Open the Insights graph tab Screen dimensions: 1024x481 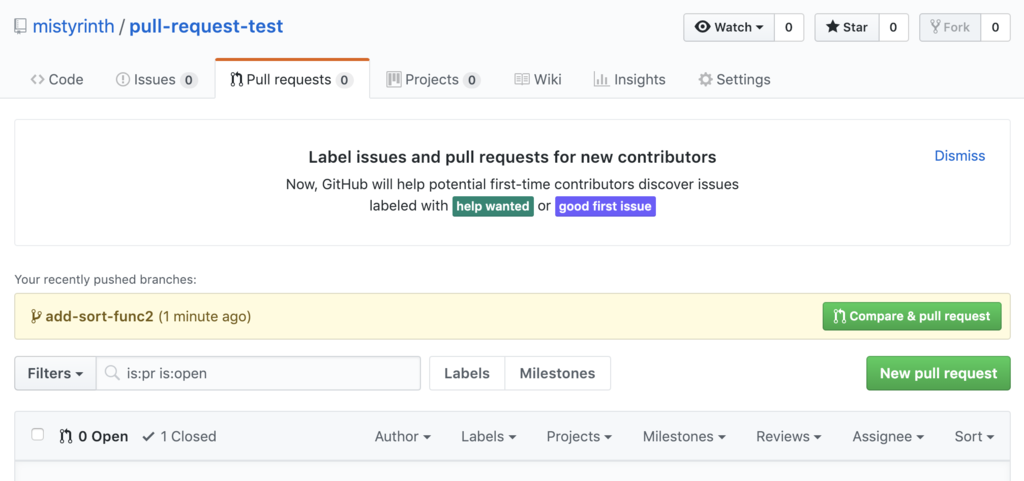[x=629, y=79]
